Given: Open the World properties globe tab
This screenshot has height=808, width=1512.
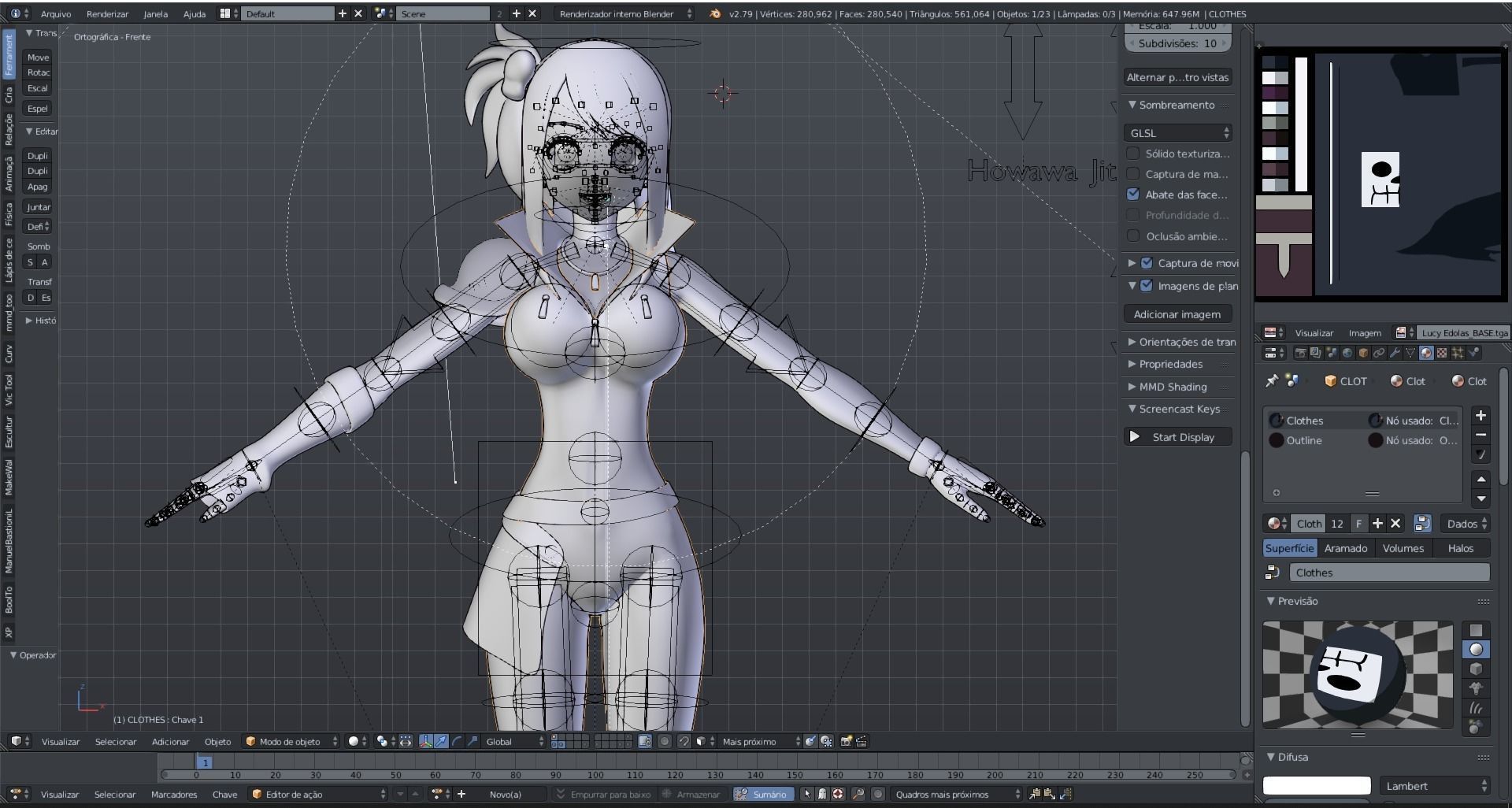Looking at the screenshot, I should click(x=1347, y=353).
